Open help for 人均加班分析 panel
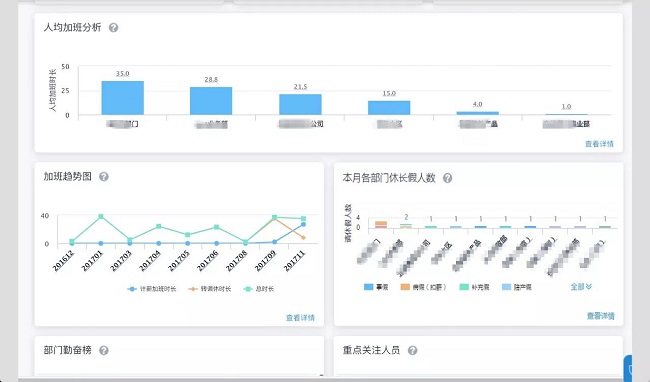Screen dimensions: 650x382 (x=113, y=28)
